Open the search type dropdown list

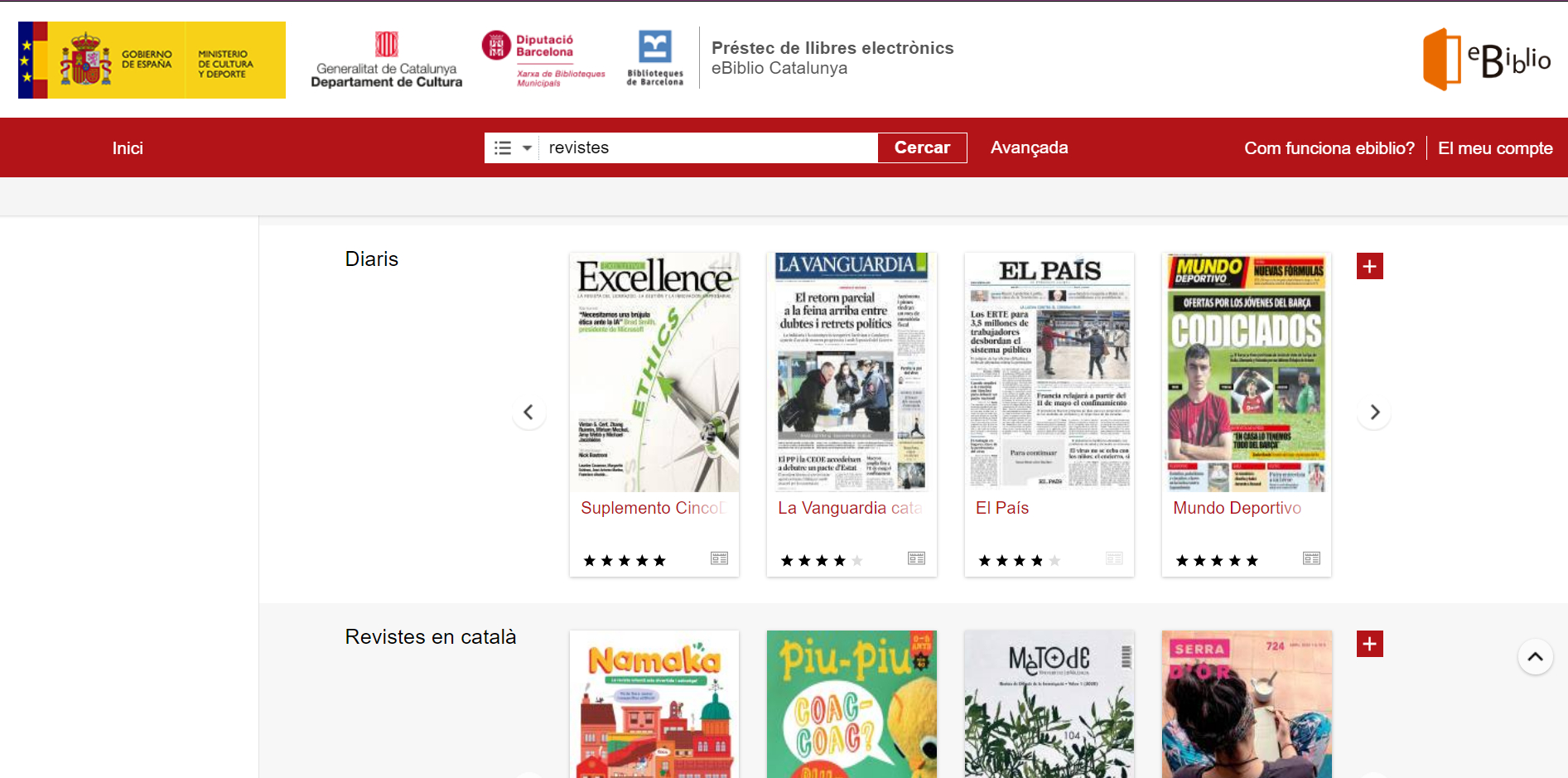(512, 148)
